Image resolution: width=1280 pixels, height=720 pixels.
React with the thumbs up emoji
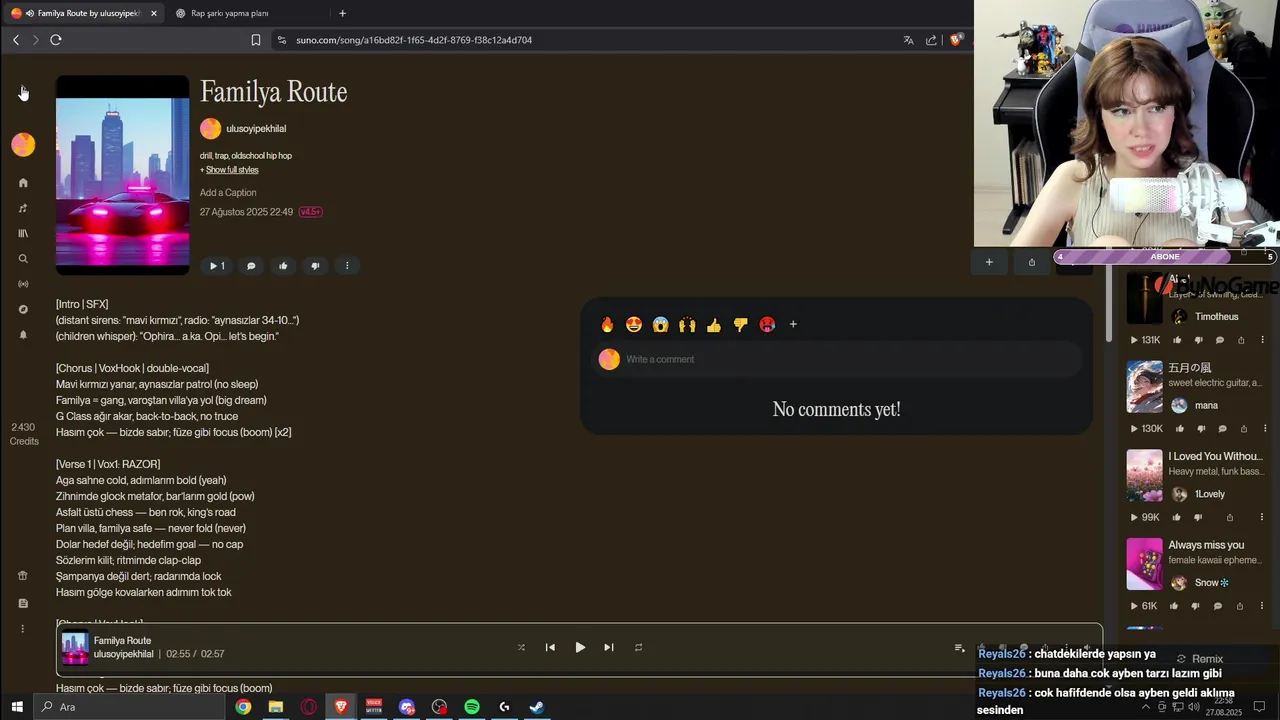click(x=714, y=324)
